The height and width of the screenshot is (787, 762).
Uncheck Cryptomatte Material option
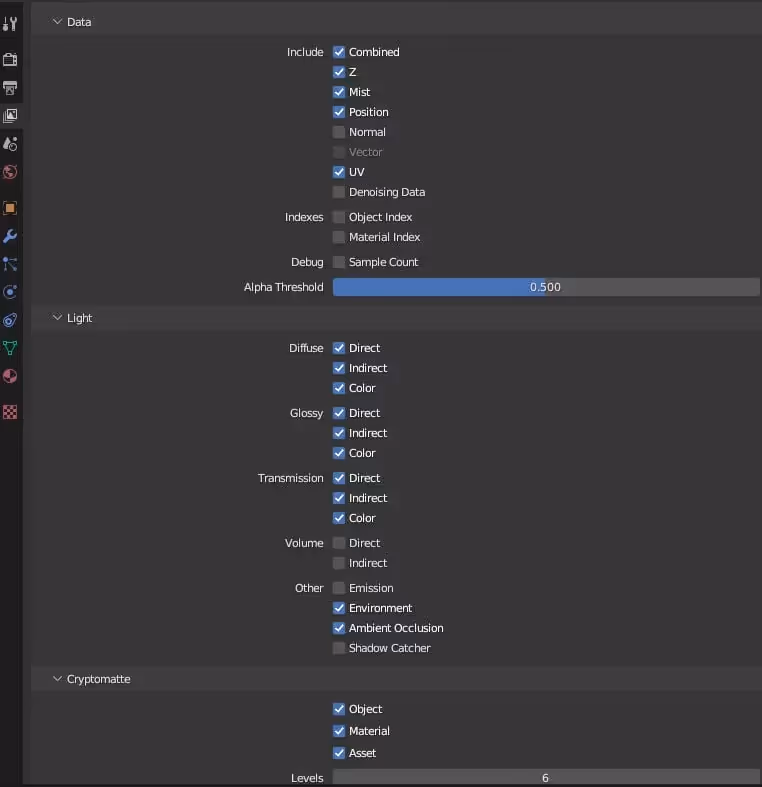point(339,731)
